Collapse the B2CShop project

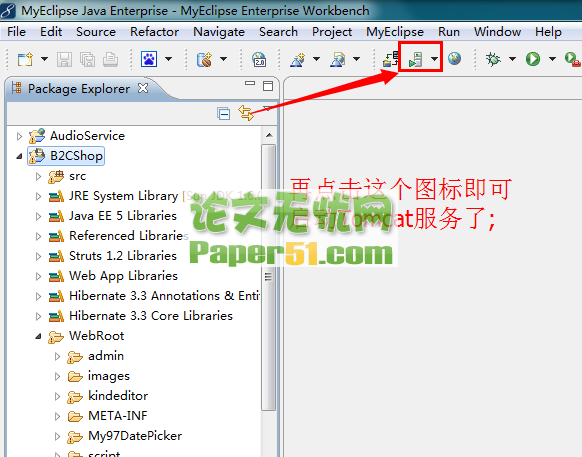(x=19, y=156)
